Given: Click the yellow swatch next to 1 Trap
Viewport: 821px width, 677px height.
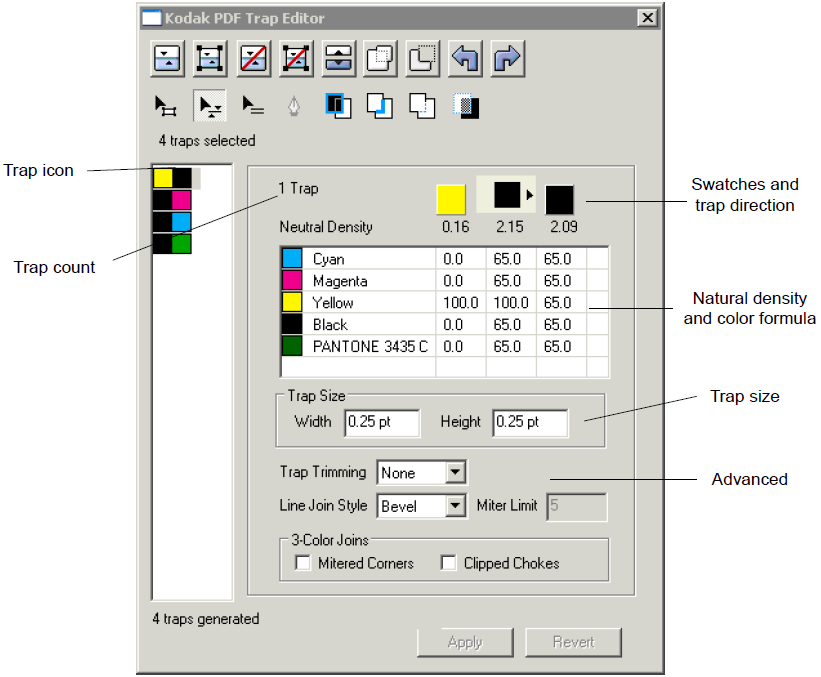Looking at the screenshot, I should point(451,198).
